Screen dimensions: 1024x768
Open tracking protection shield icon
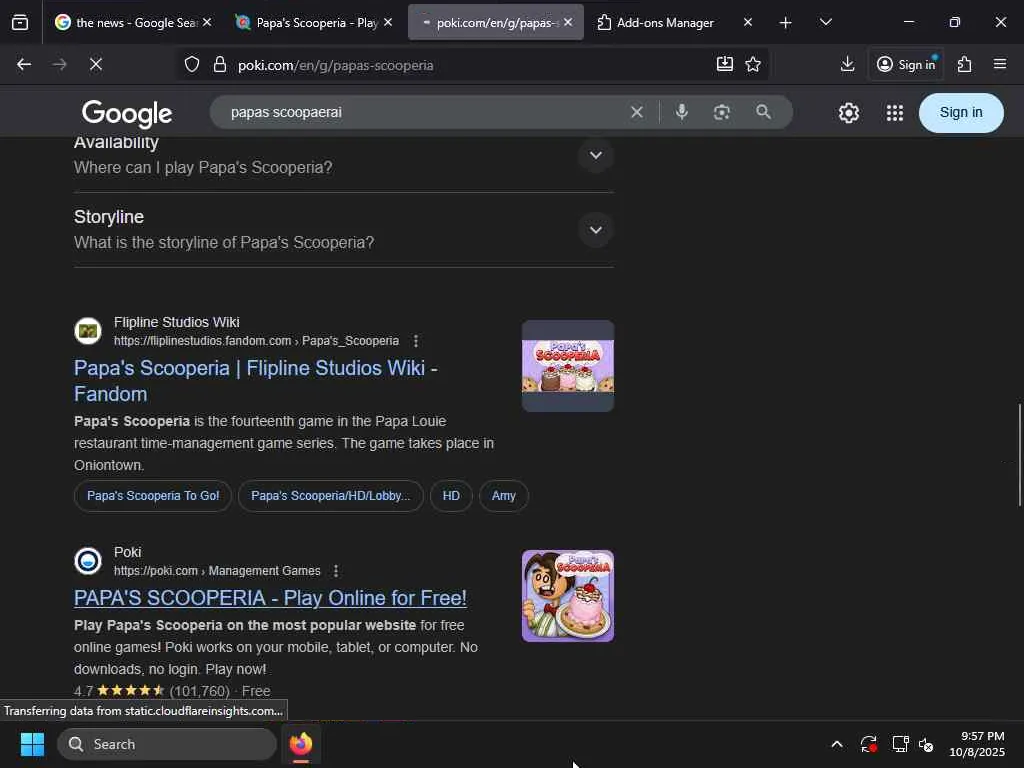click(191, 65)
